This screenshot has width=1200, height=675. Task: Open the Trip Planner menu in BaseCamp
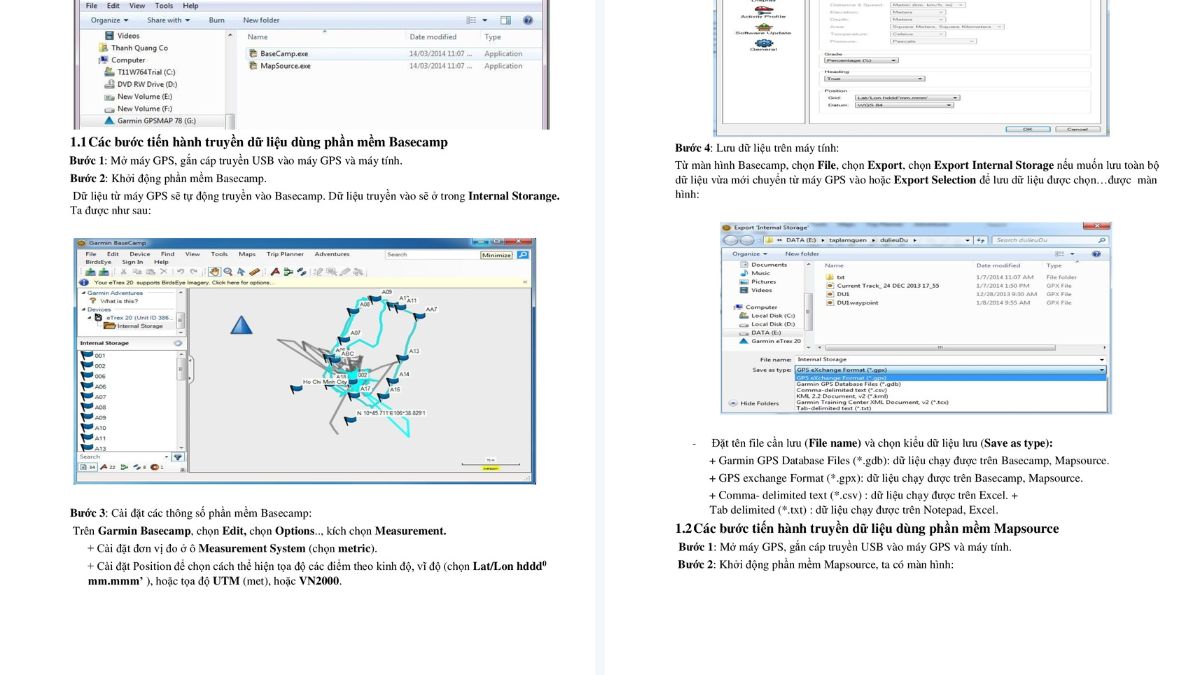point(284,254)
